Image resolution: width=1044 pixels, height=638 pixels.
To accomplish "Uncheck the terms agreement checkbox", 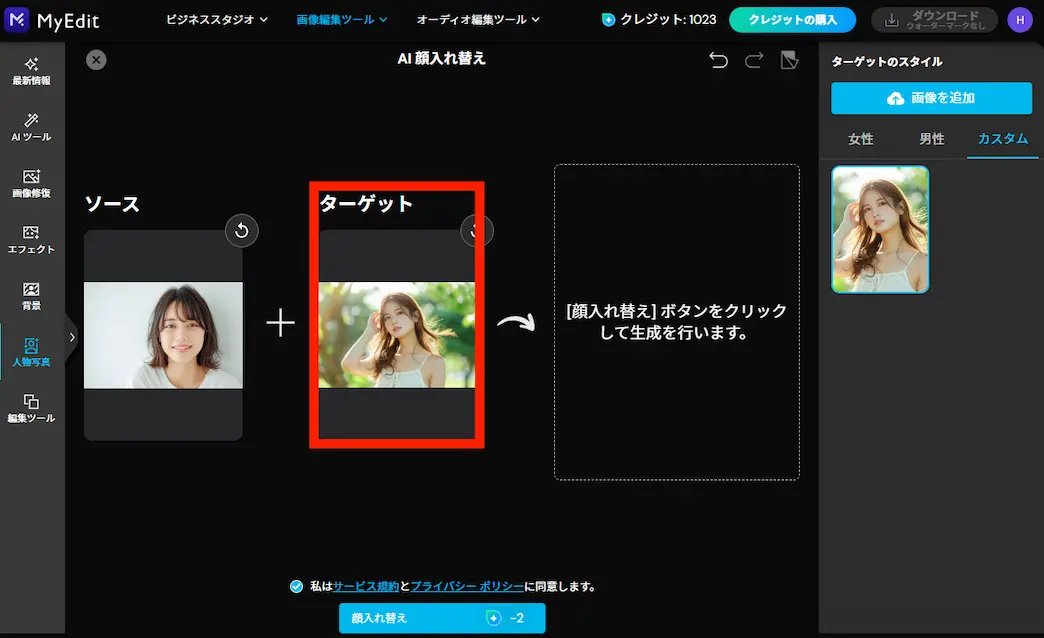I will [x=294, y=587].
